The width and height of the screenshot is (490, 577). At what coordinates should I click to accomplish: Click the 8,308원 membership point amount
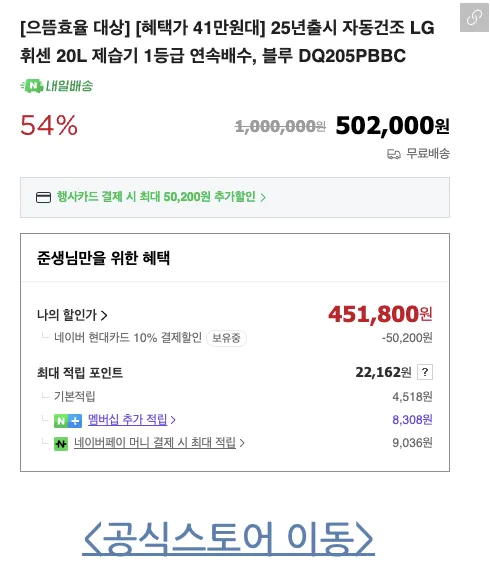pyautogui.click(x=412, y=420)
